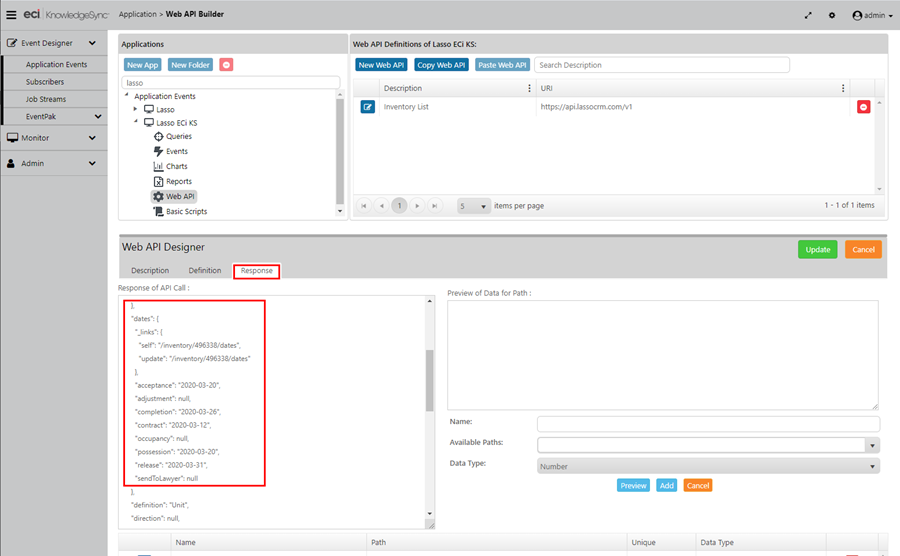Image resolution: width=900 pixels, height=556 pixels.
Task: Click the blue Preview button
Action: pyautogui.click(x=633, y=485)
